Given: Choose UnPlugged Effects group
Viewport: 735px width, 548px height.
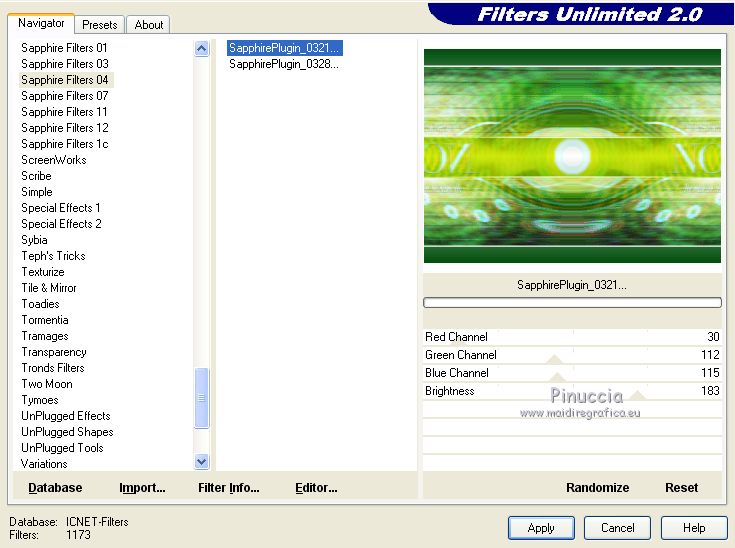Looking at the screenshot, I should 66,416.
